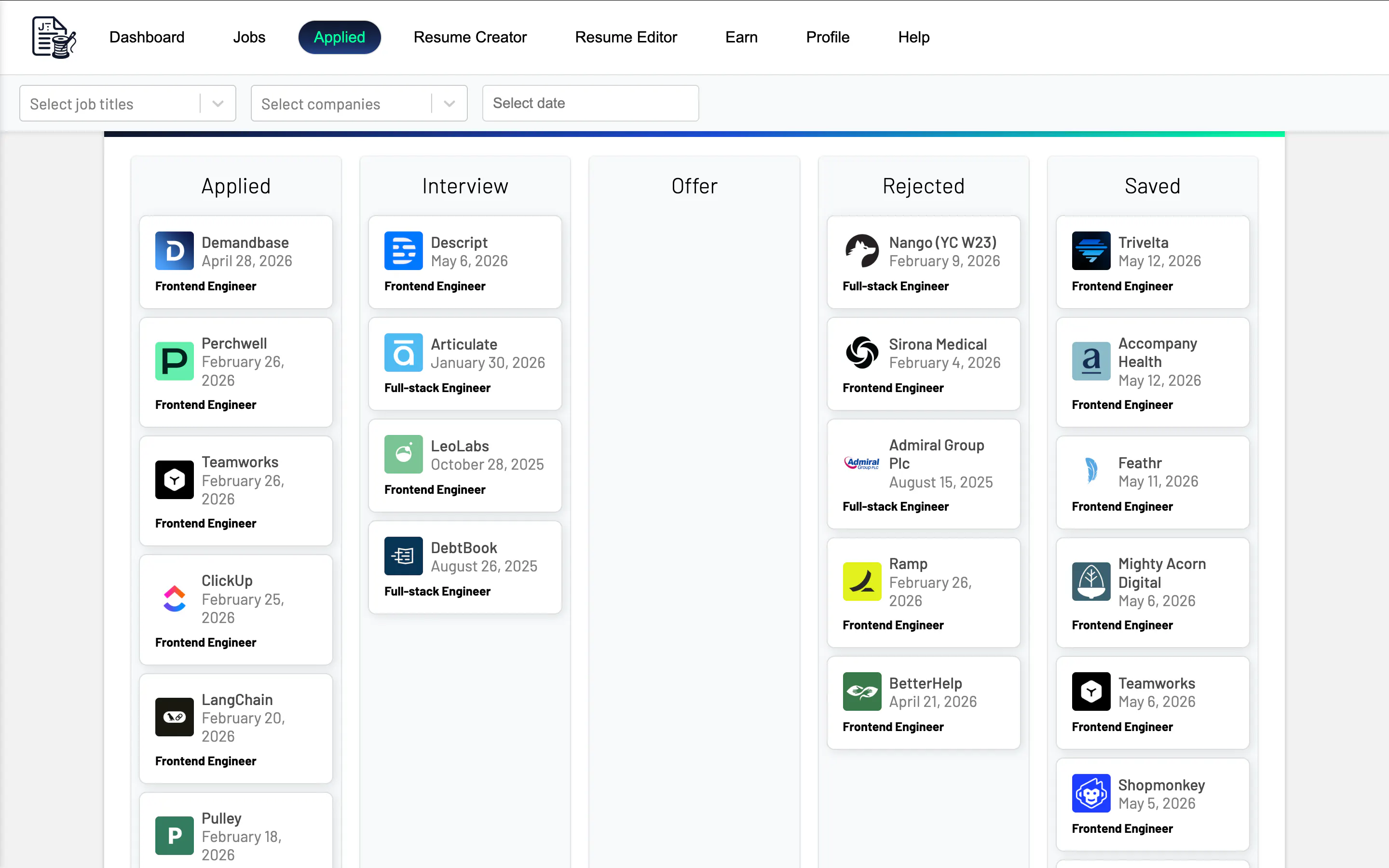Click the Teamworks logo in Applied column
The width and height of the screenshot is (1389, 868).
pos(175,480)
